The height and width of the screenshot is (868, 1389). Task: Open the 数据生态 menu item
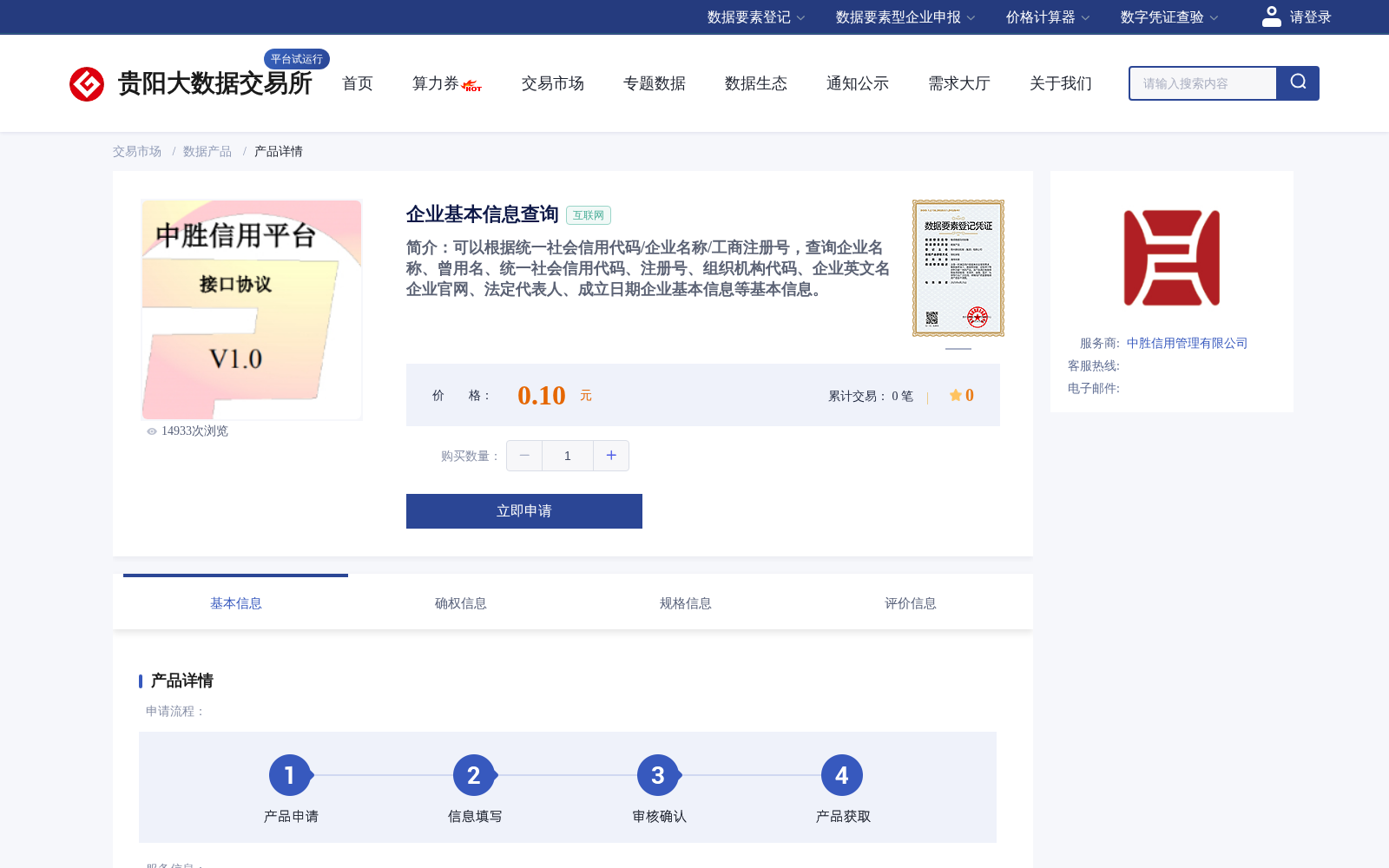pos(756,83)
